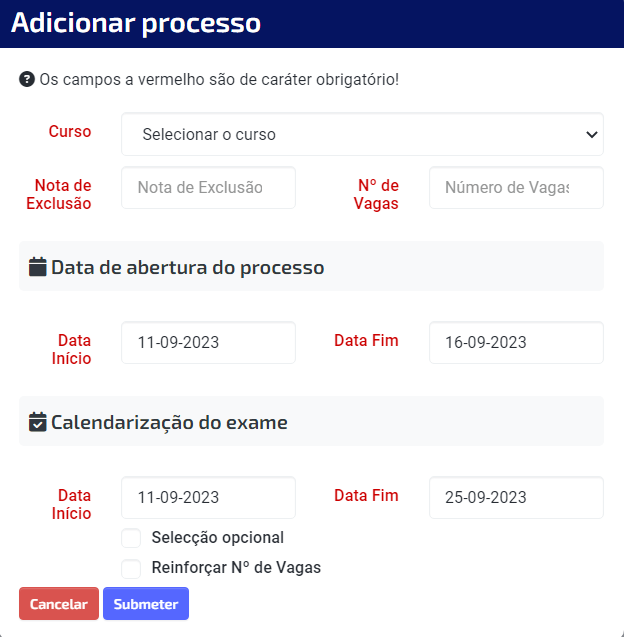Select the Número de Vagas input field
Screen dimensions: 624x637
pos(516,188)
